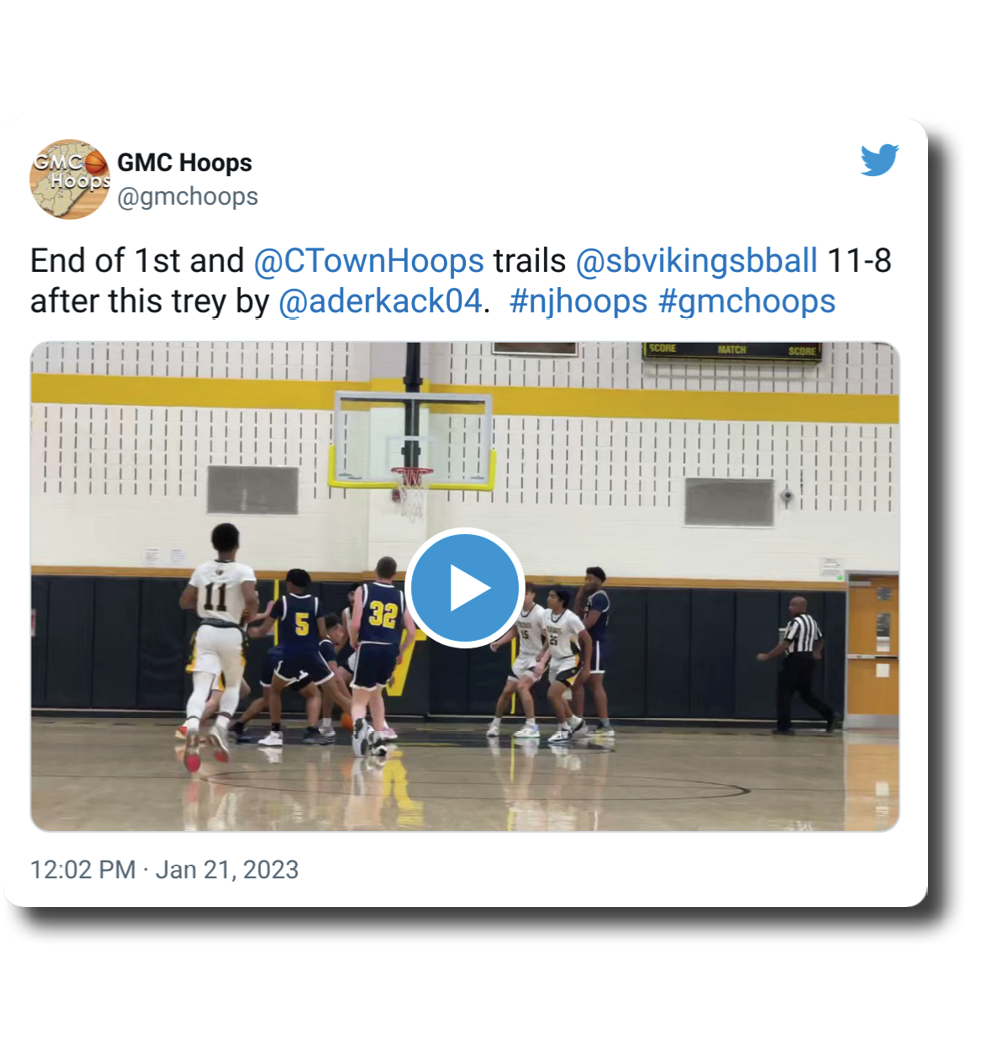Click the GMC Hoops display name
Image resolution: width=996 pixels, height=1064 pixels.
point(185,163)
